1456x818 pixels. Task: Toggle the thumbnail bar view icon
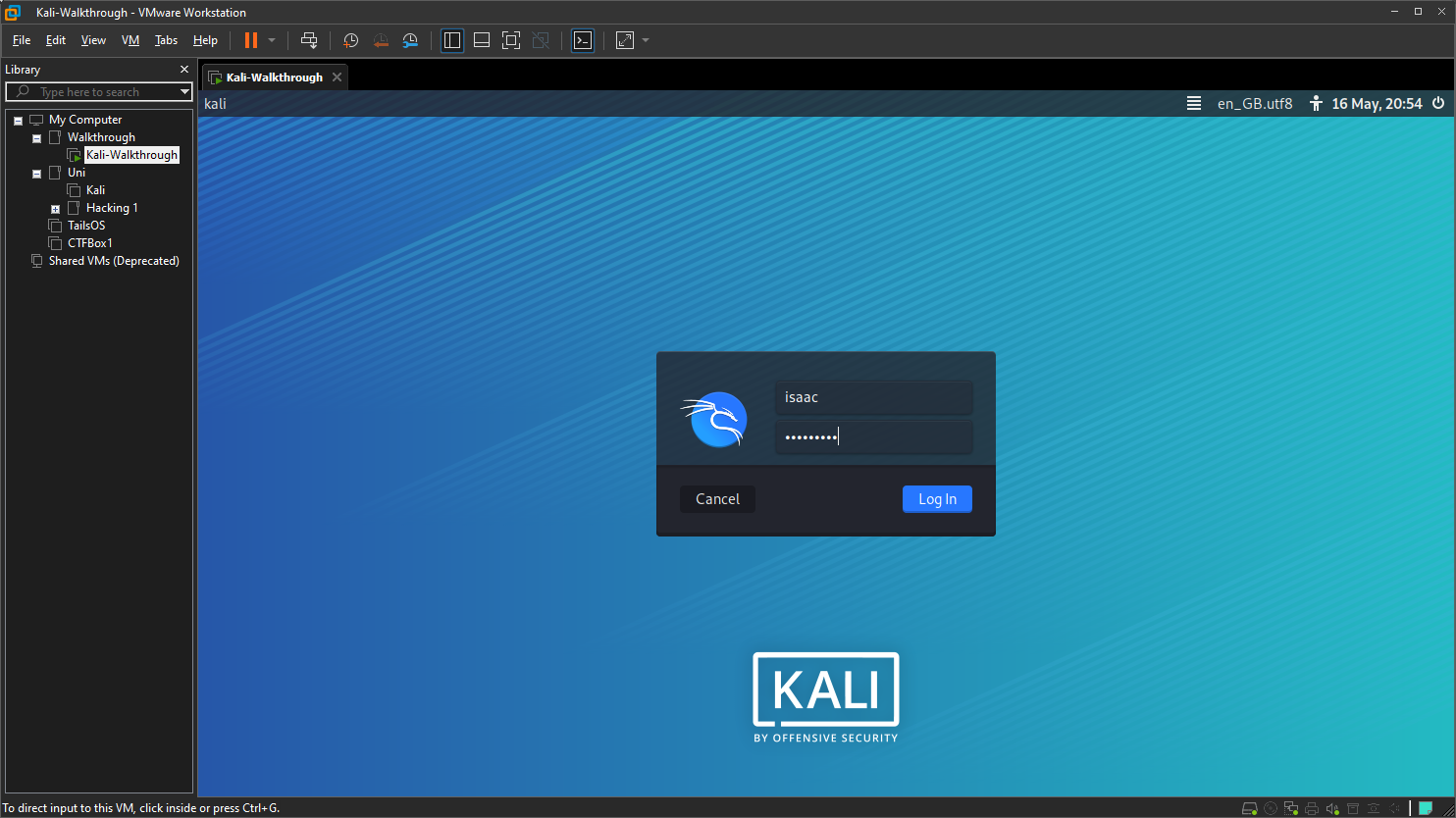pyautogui.click(x=482, y=40)
